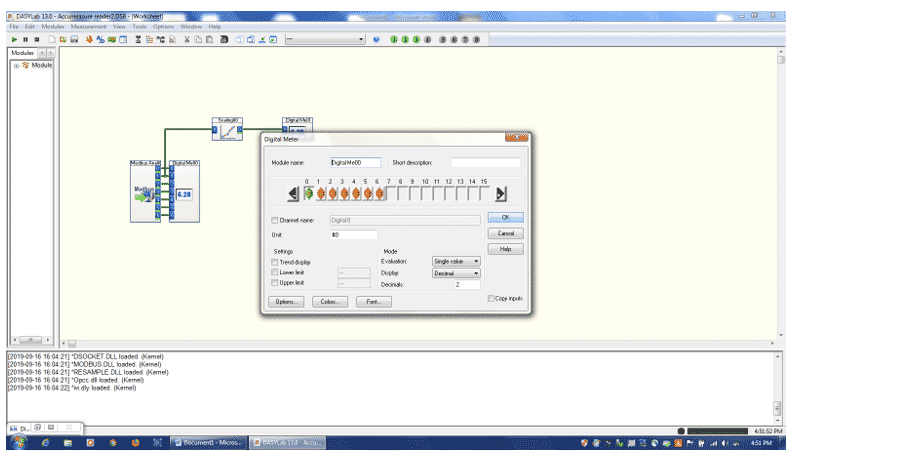Expand the Module tree node
The image size is (901, 470).
pyautogui.click(x=16, y=66)
